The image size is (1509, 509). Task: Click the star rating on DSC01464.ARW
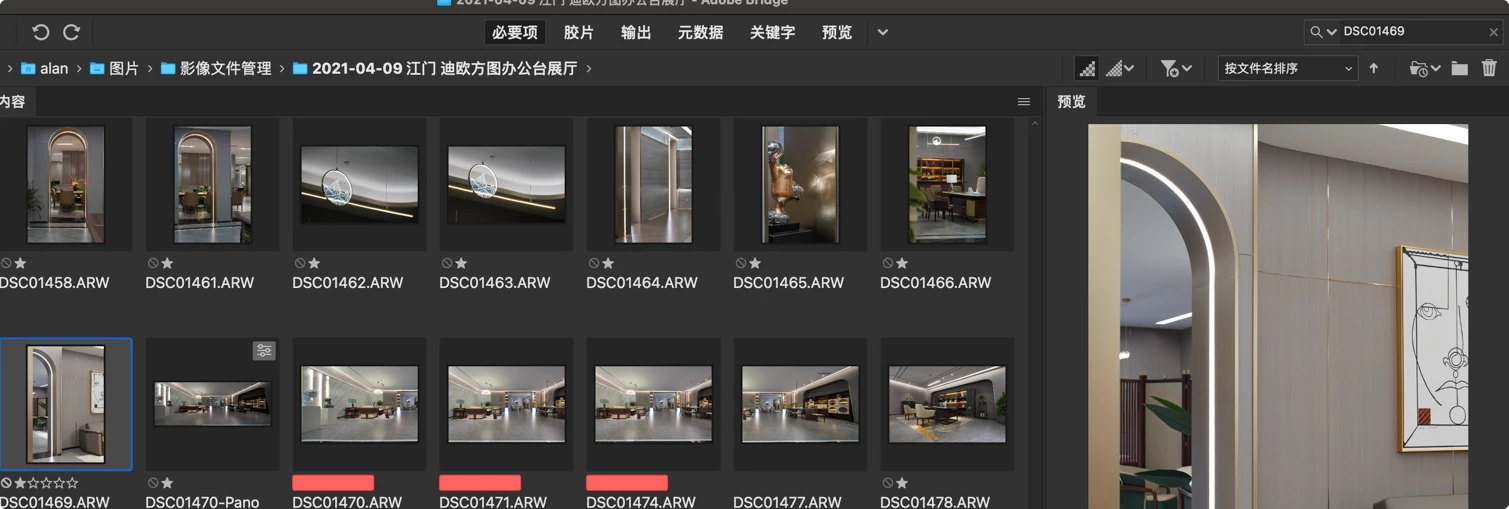coord(608,263)
